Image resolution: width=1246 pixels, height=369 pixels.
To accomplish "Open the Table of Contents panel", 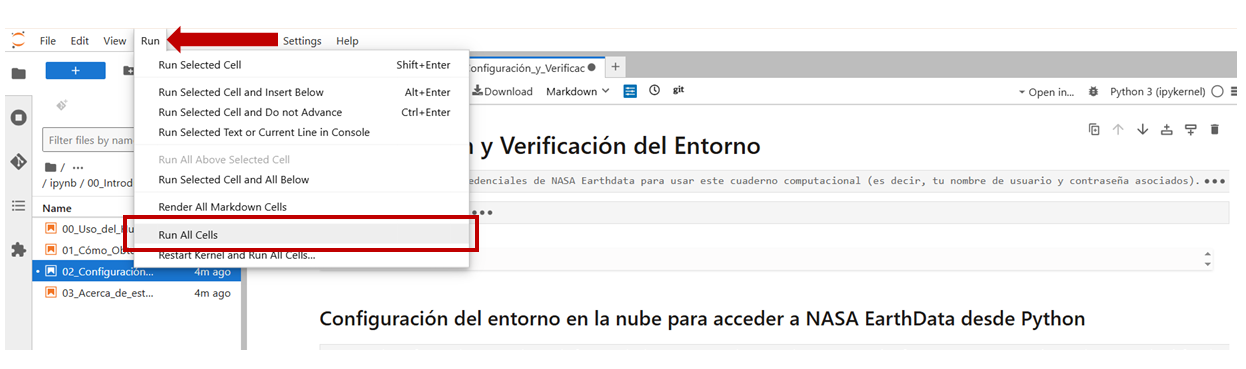I will [x=18, y=206].
